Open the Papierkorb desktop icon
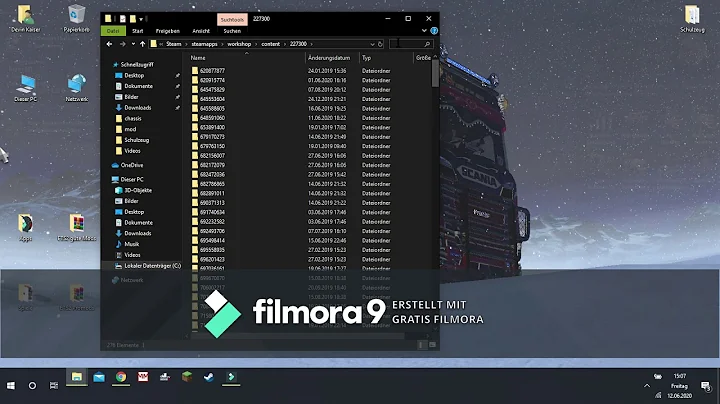 pyautogui.click(x=76, y=19)
